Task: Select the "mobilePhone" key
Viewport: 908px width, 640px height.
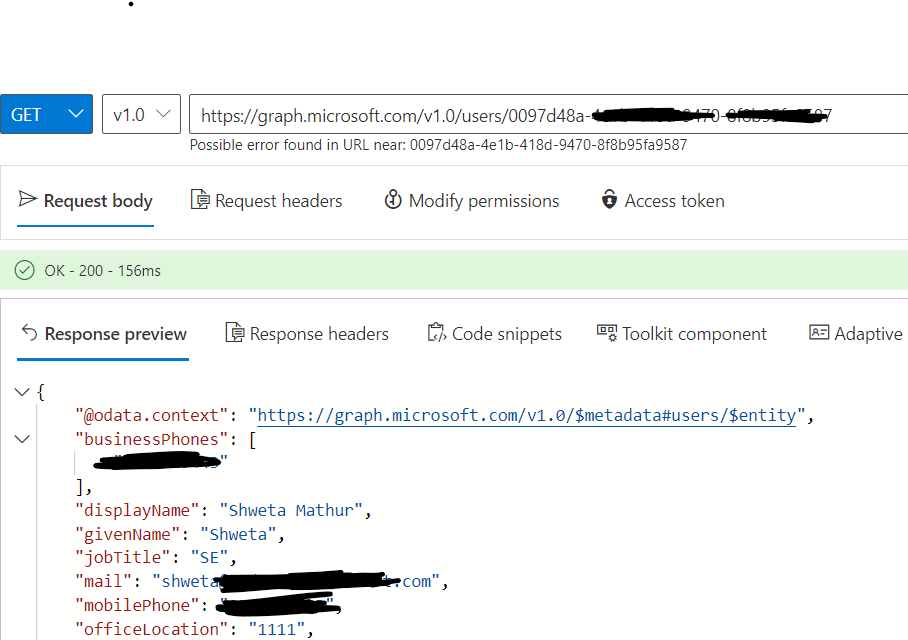Action: (x=137, y=605)
